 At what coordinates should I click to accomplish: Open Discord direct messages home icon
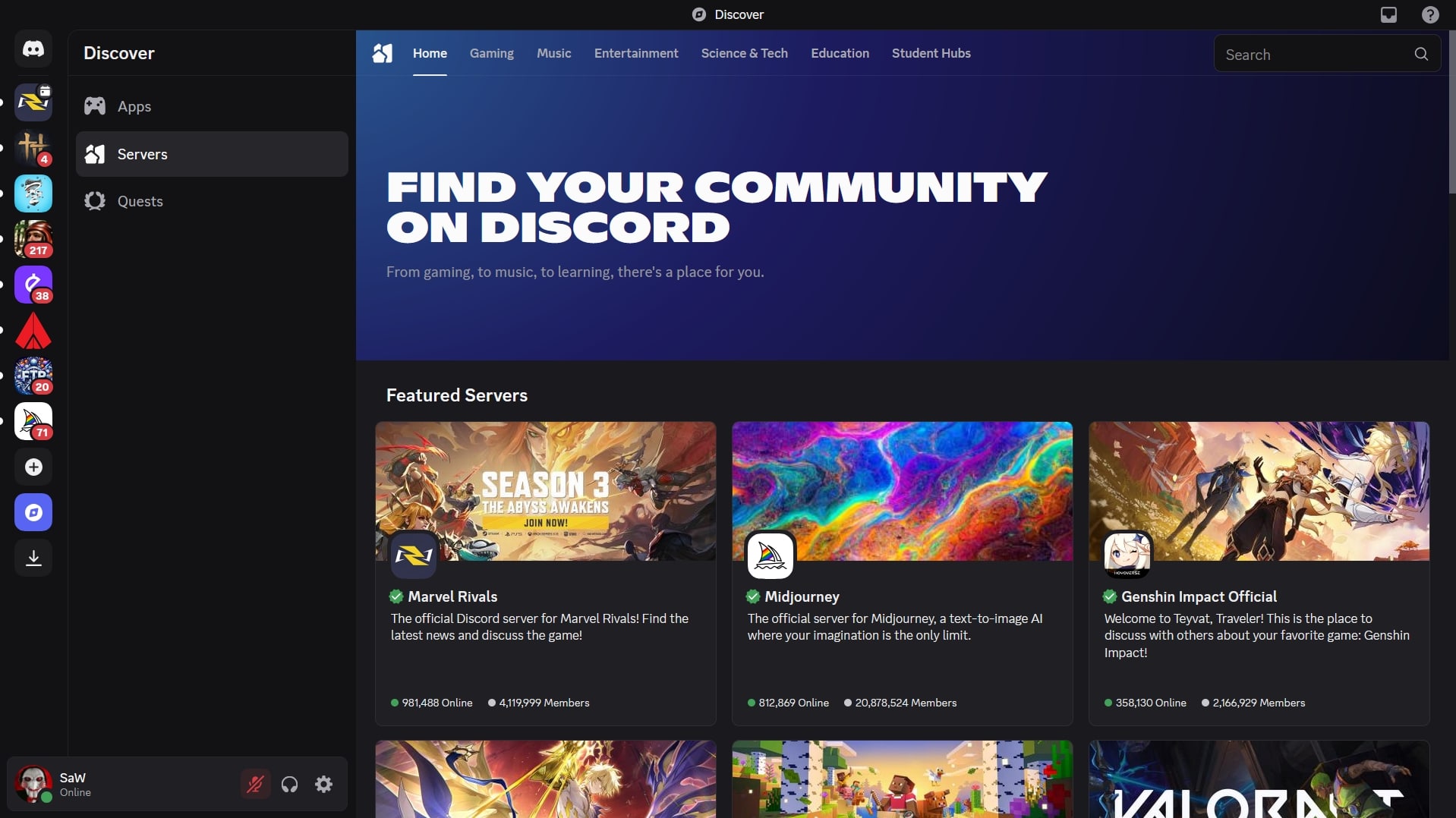click(x=33, y=49)
